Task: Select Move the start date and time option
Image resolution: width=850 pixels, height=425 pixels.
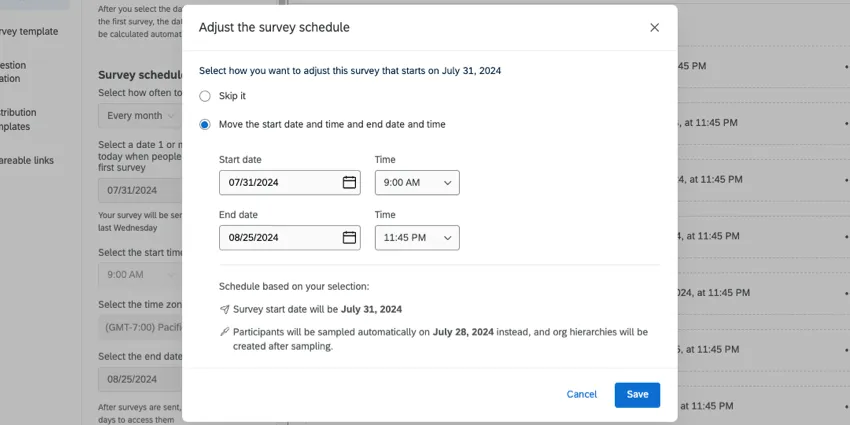Action: click(x=205, y=124)
